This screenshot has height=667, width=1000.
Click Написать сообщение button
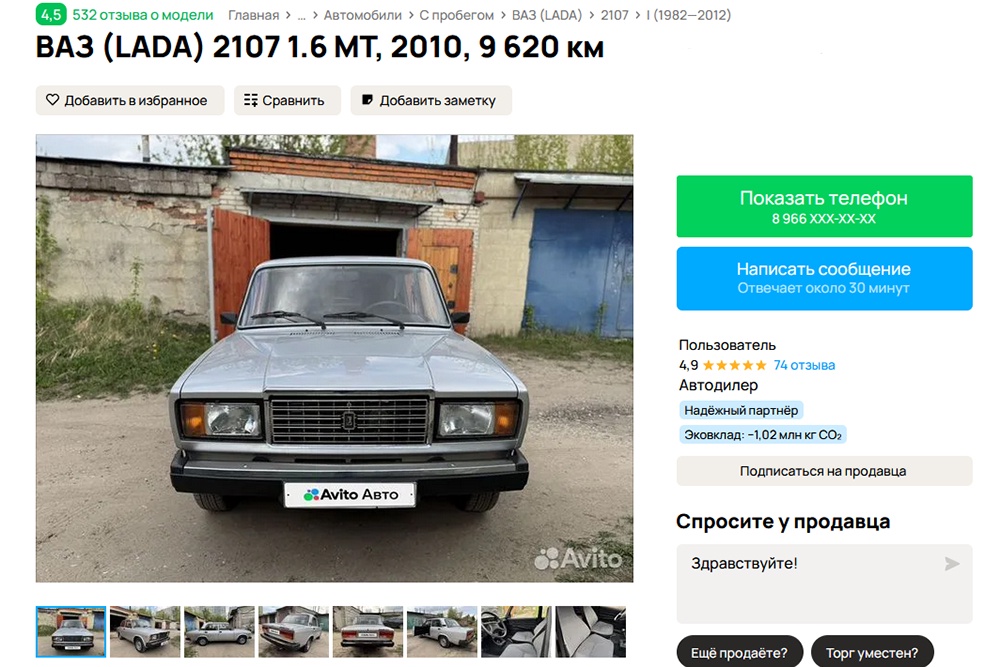click(x=824, y=279)
